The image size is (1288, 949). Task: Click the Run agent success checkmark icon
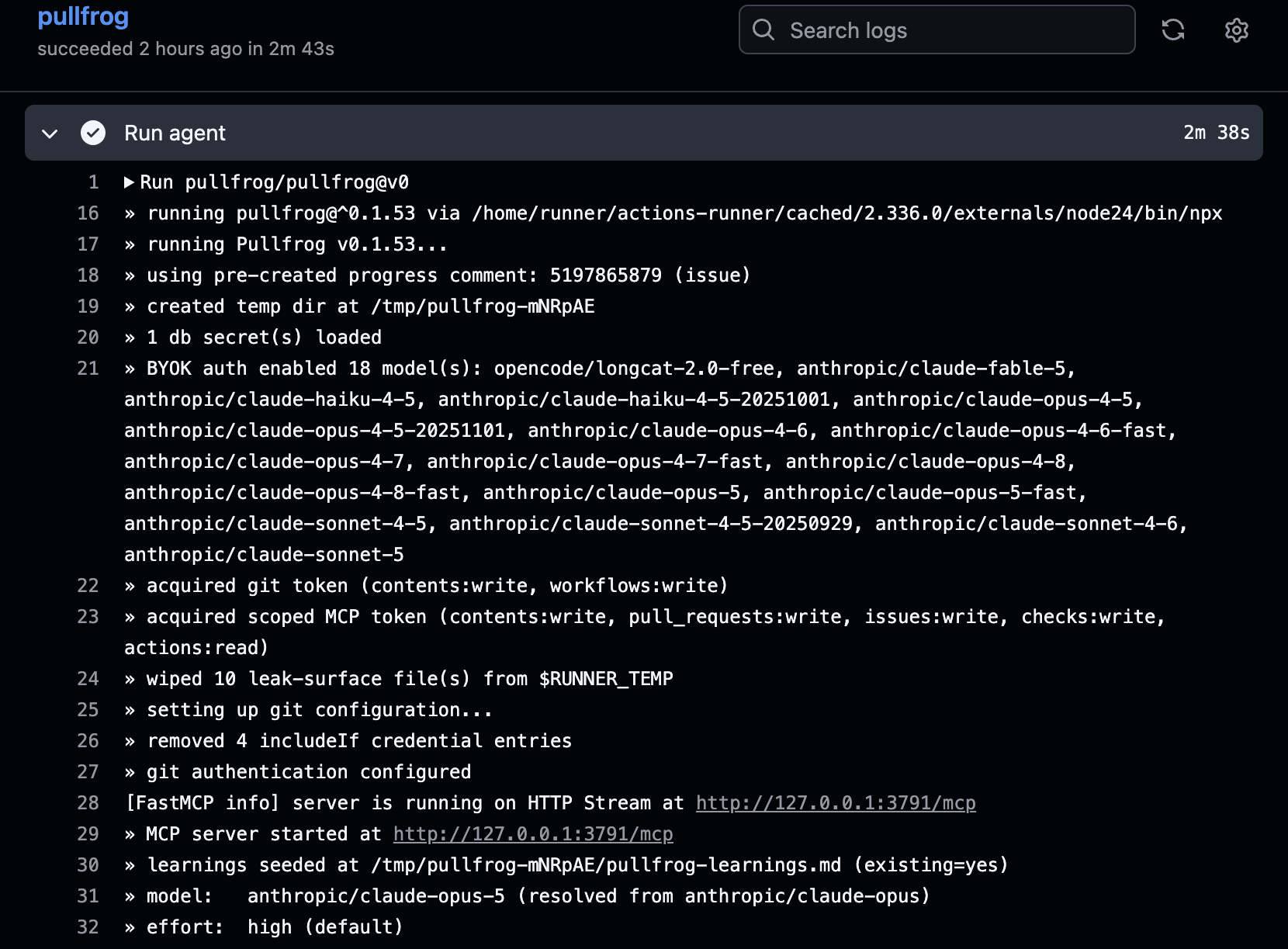[x=93, y=133]
